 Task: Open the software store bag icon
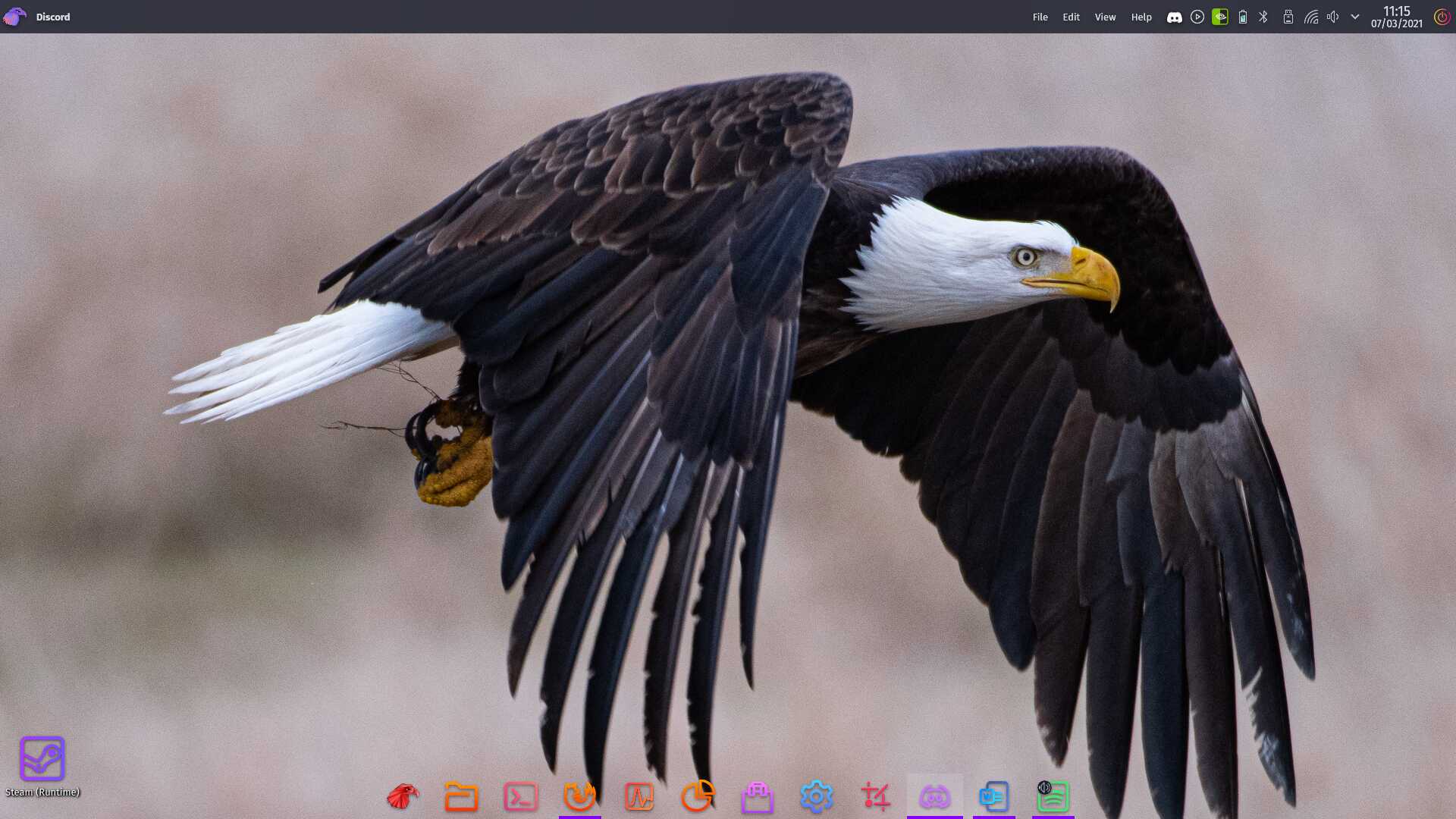[x=757, y=797]
